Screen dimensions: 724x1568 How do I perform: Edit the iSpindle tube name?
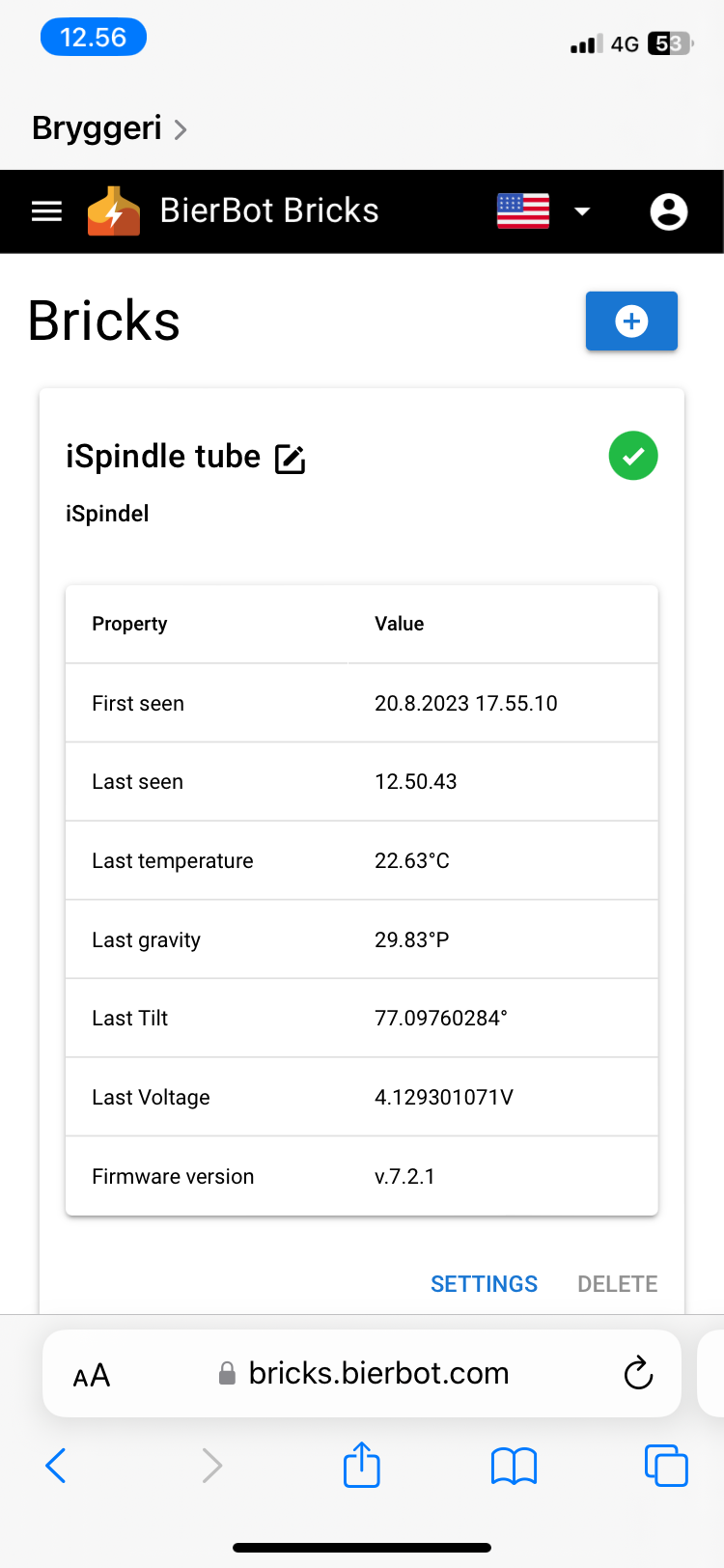click(x=291, y=459)
